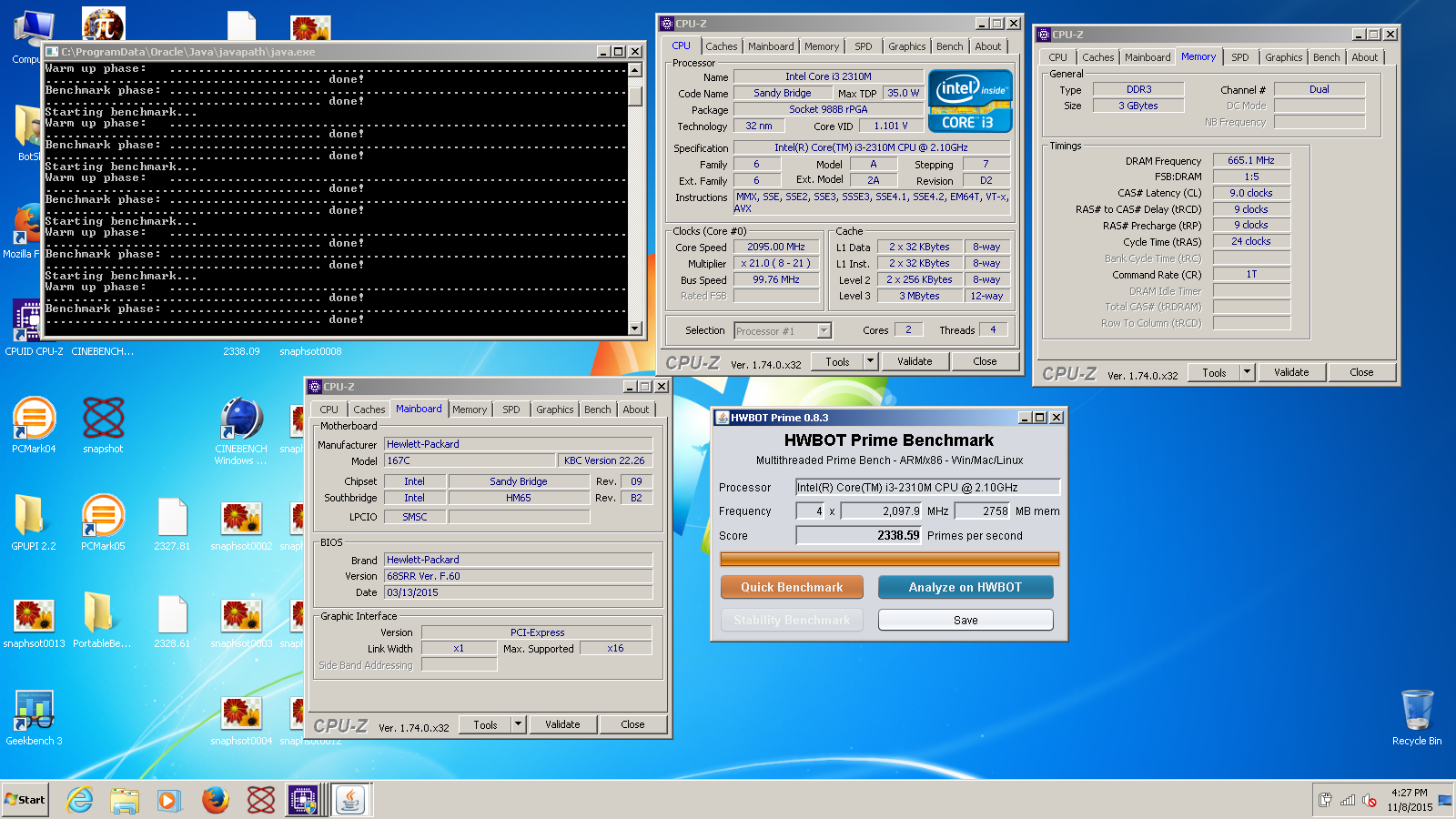Click the java.exe console scrollbar down arrow
The image size is (1456, 819).
click(x=635, y=329)
